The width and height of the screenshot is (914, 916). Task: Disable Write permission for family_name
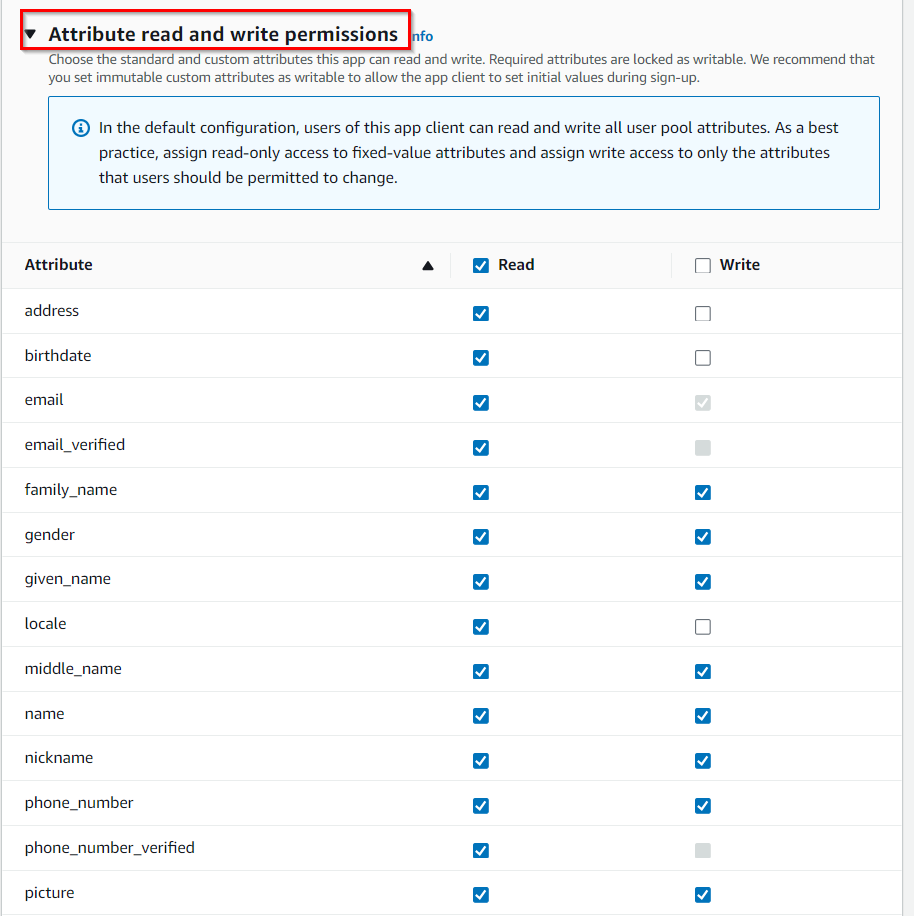(x=703, y=492)
